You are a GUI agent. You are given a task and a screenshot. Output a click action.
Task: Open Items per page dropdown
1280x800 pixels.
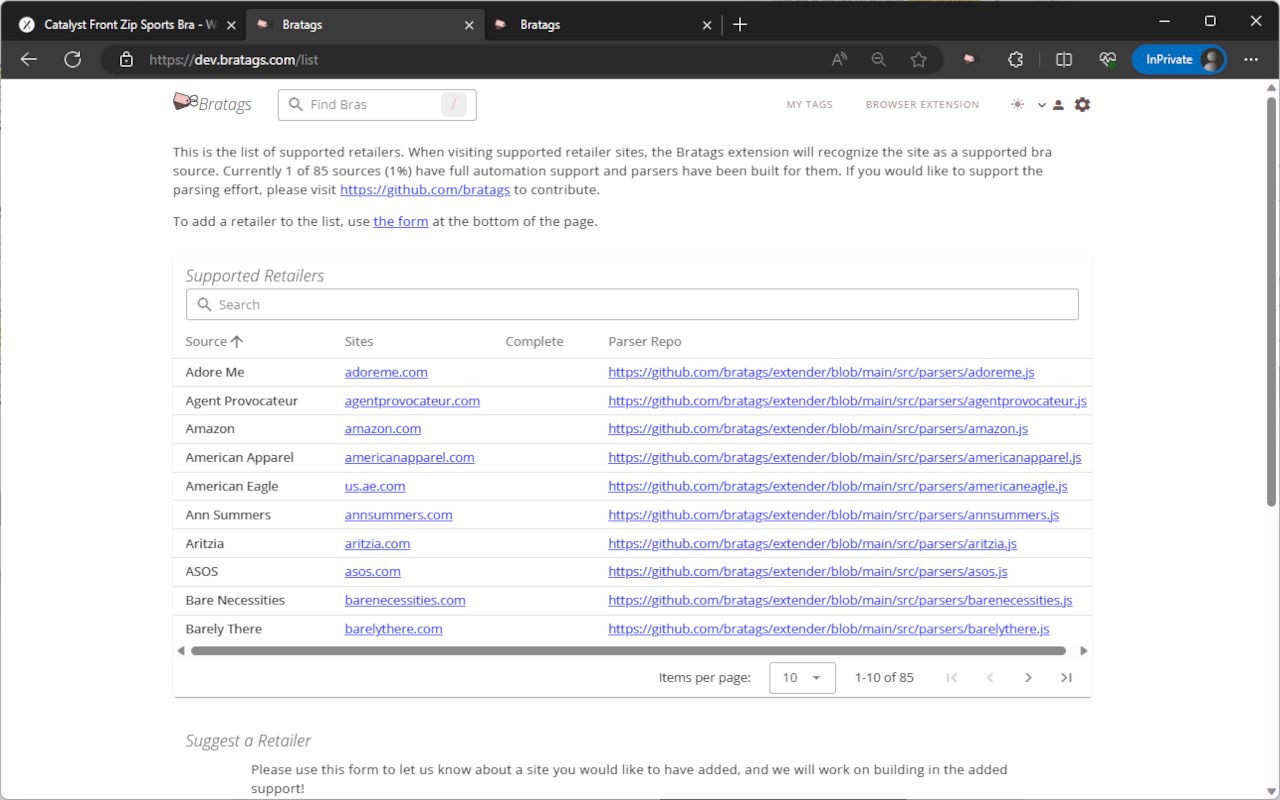click(x=802, y=677)
